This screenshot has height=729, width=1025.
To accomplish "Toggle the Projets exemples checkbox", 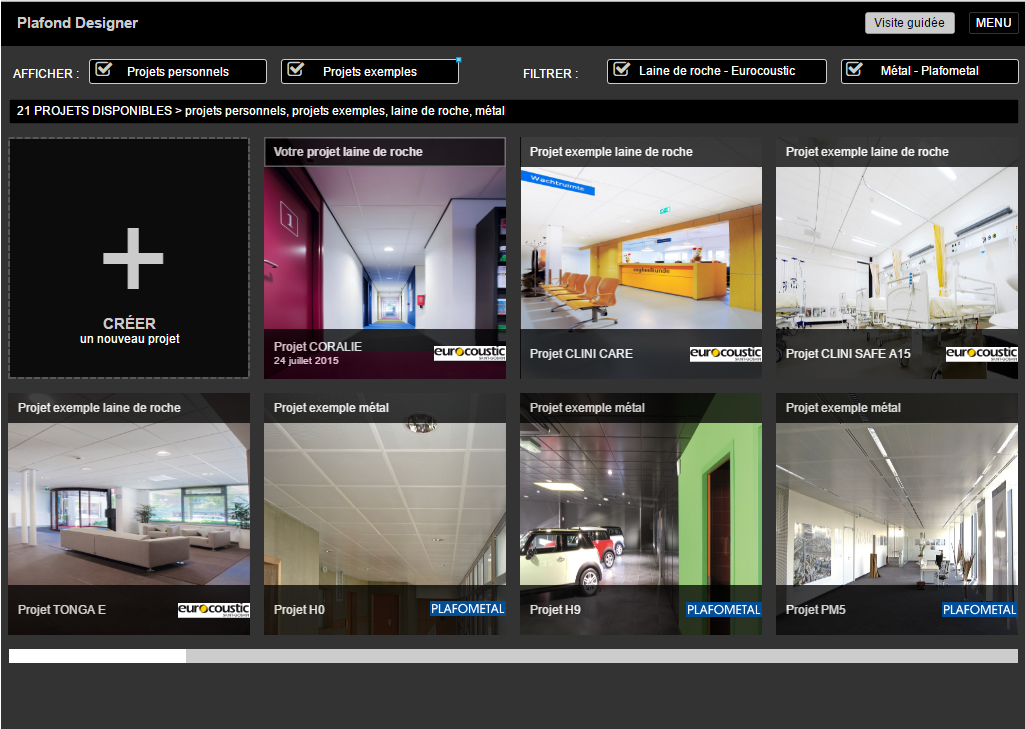I will [296, 71].
